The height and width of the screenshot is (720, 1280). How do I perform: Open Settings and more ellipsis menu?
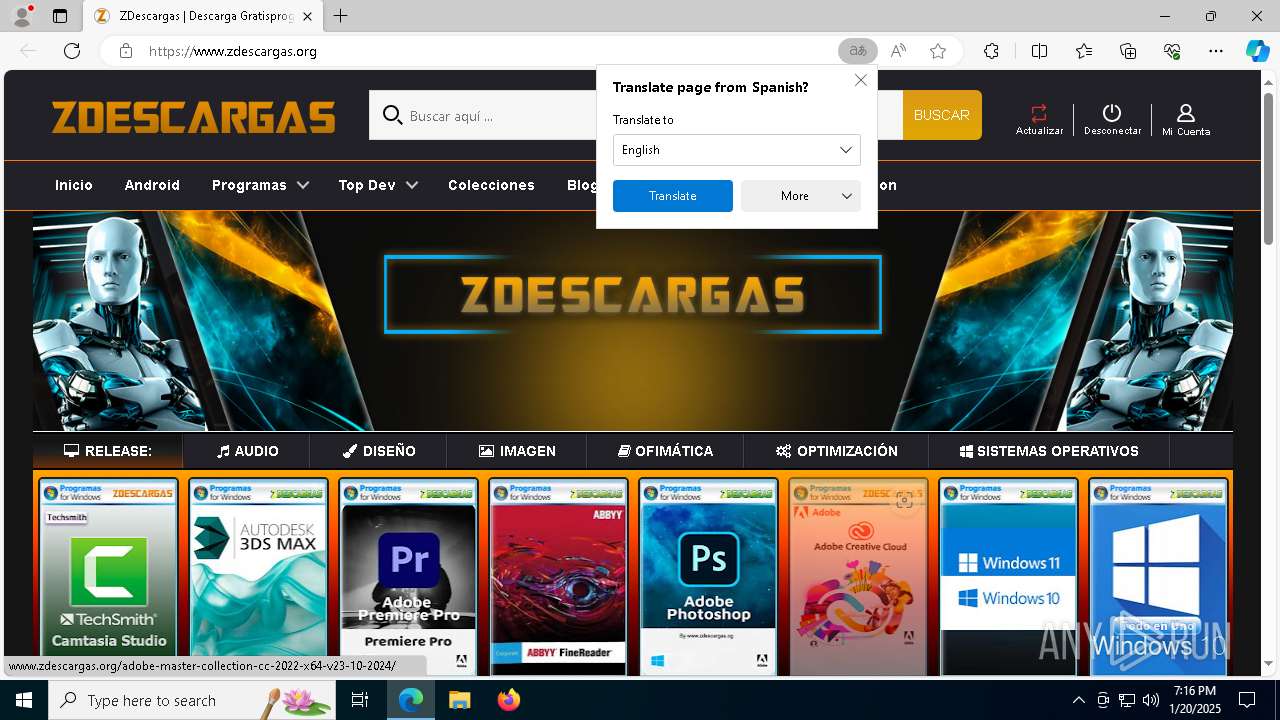[1216, 51]
